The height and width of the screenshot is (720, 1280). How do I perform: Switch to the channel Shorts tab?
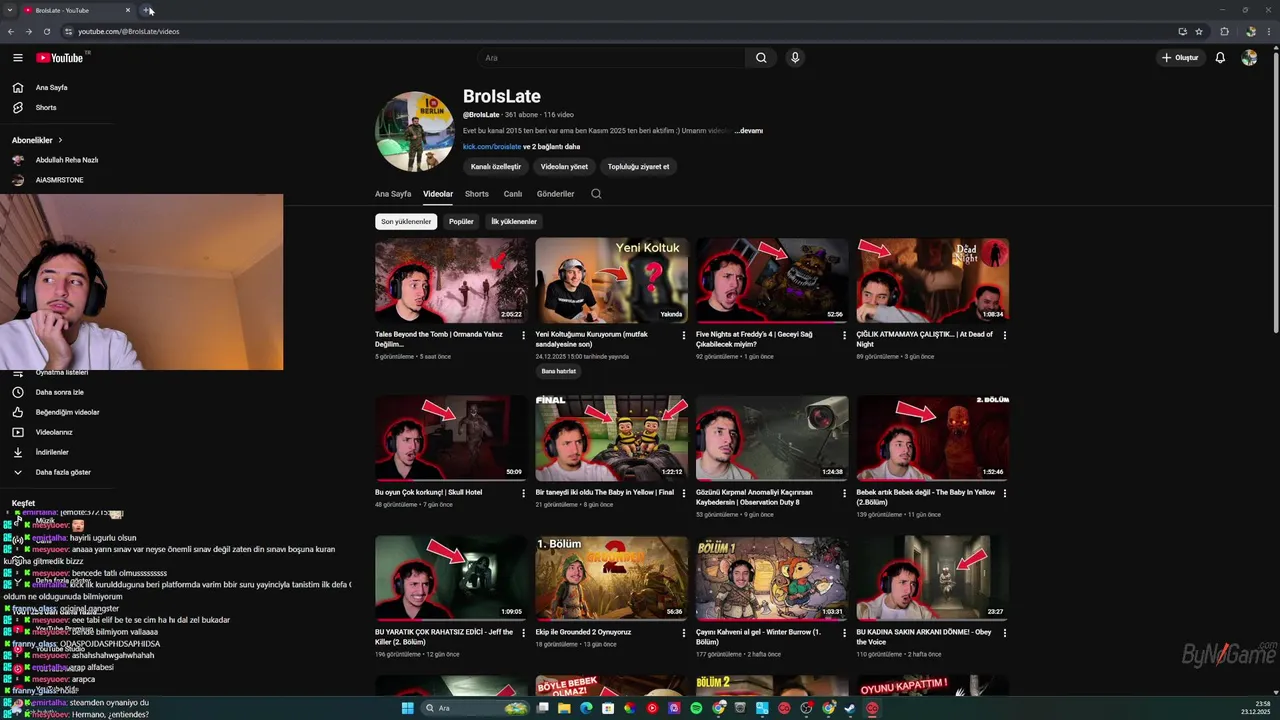coord(477,194)
